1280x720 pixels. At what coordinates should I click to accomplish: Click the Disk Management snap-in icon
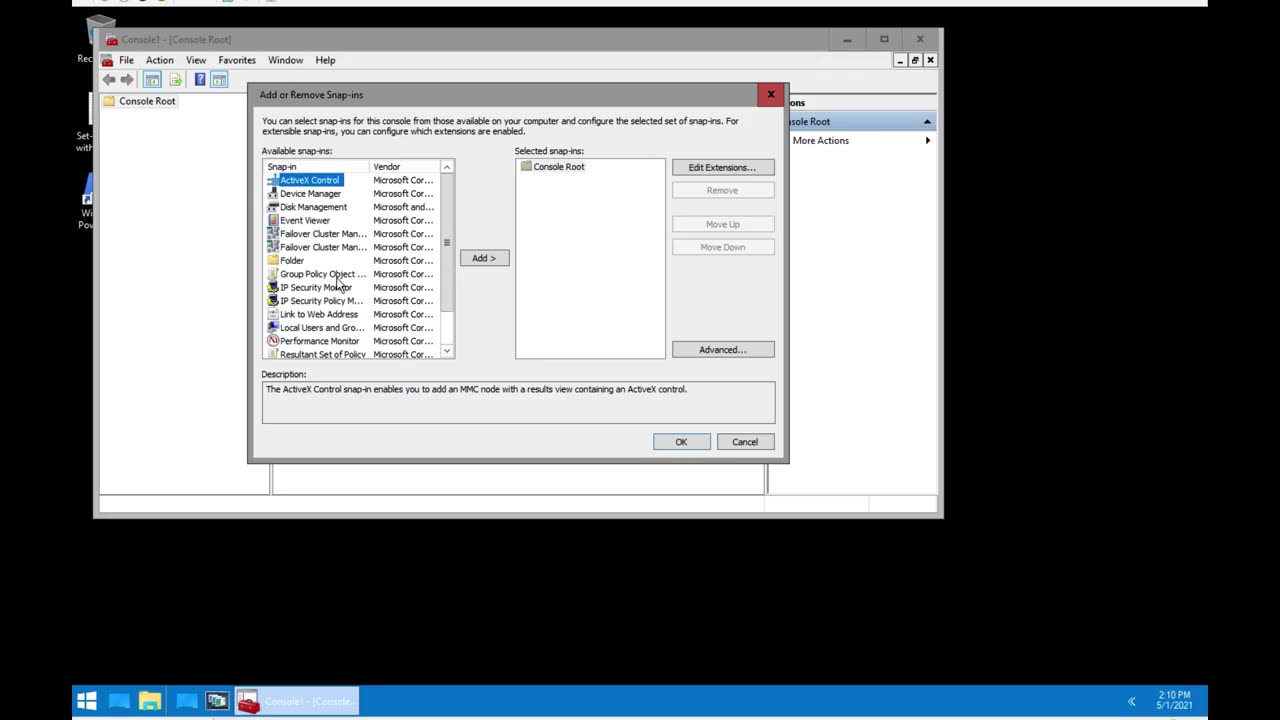coord(273,207)
